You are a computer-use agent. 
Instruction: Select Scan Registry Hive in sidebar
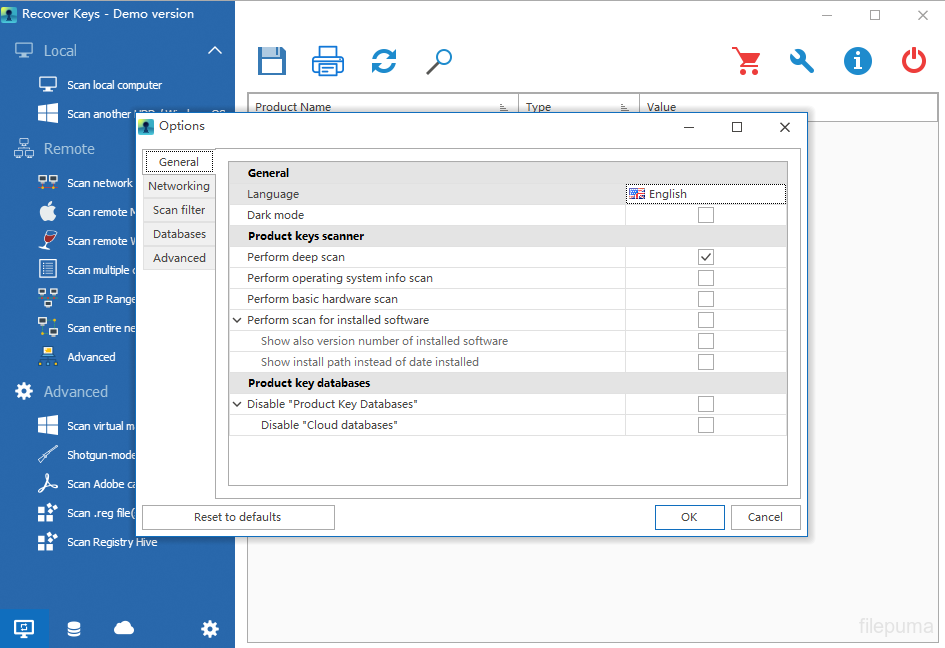click(111, 542)
